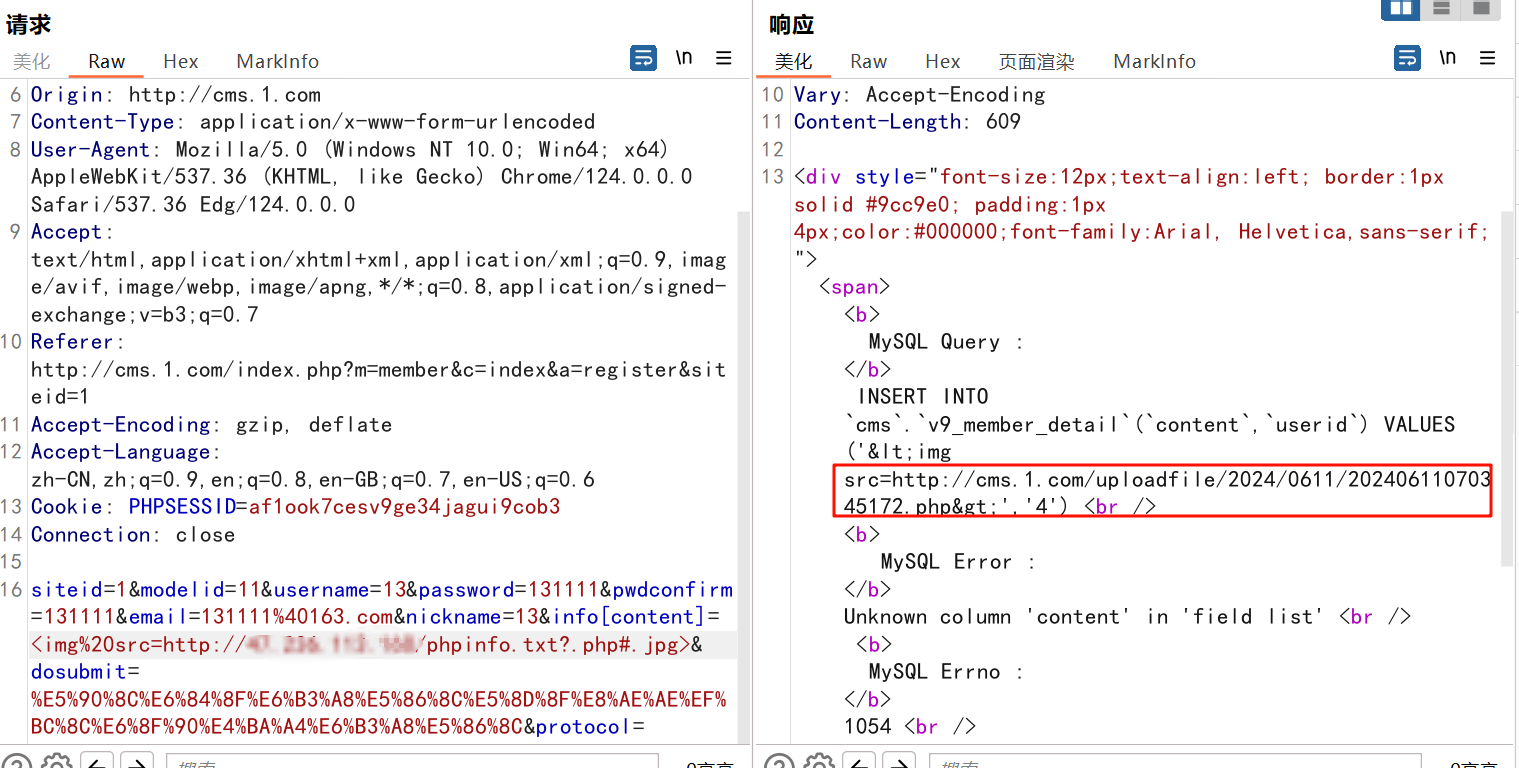The height and width of the screenshot is (768, 1519).
Task: Click the Referer header name in the request
Action: pyautogui.click(x=73, y=342)
